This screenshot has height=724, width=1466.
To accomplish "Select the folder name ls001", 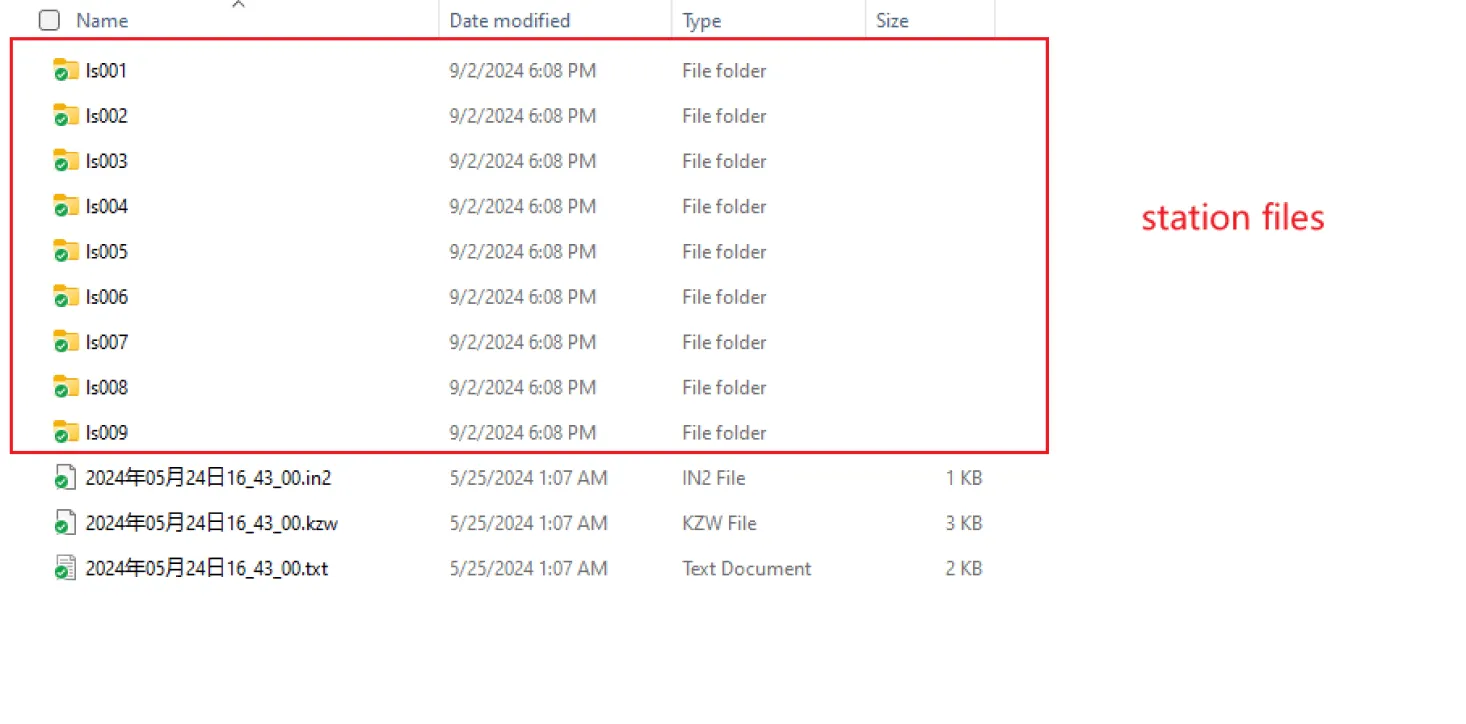I will [106, 71].
